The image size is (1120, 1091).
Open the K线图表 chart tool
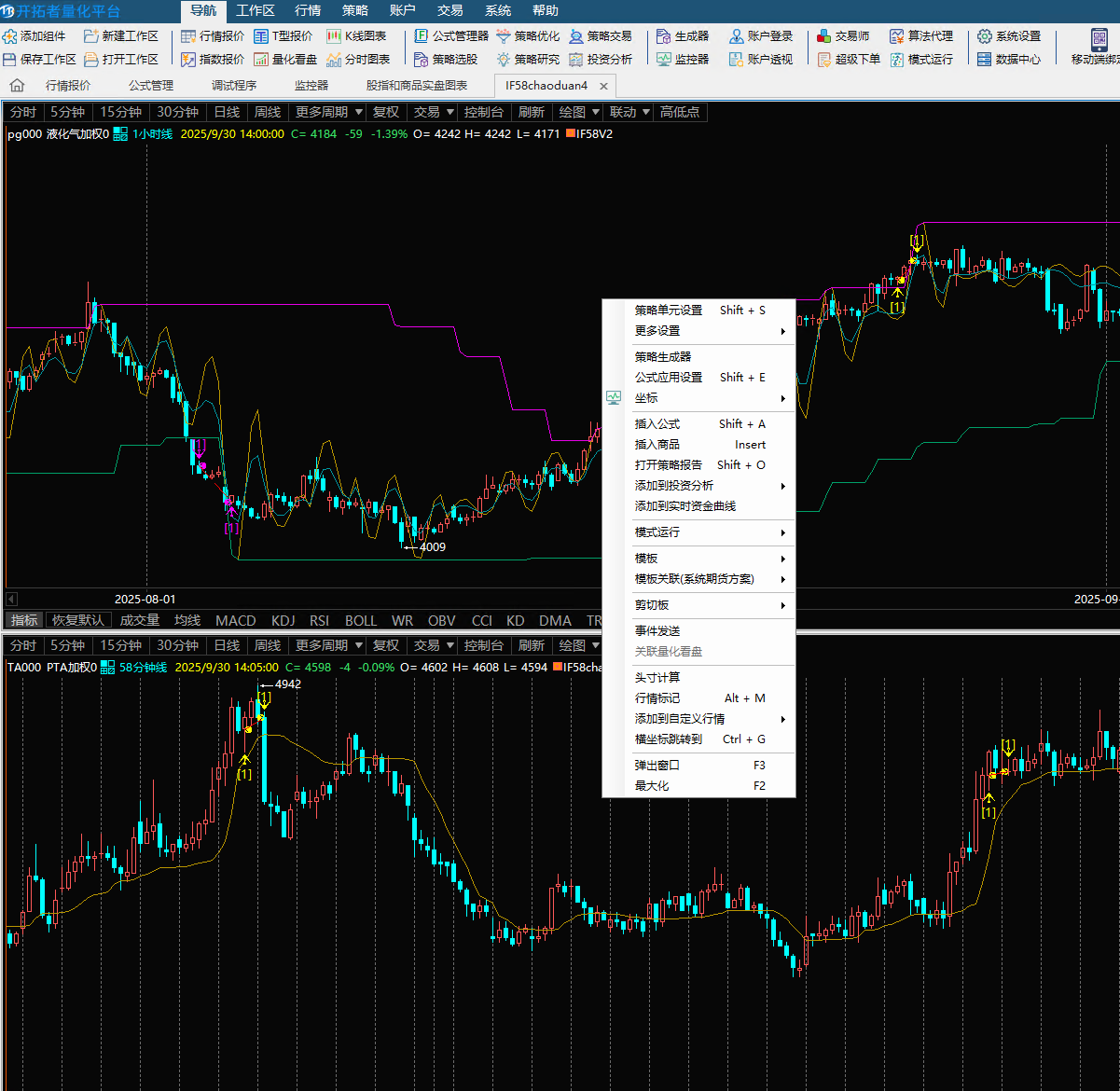click(x=335, y=36)
